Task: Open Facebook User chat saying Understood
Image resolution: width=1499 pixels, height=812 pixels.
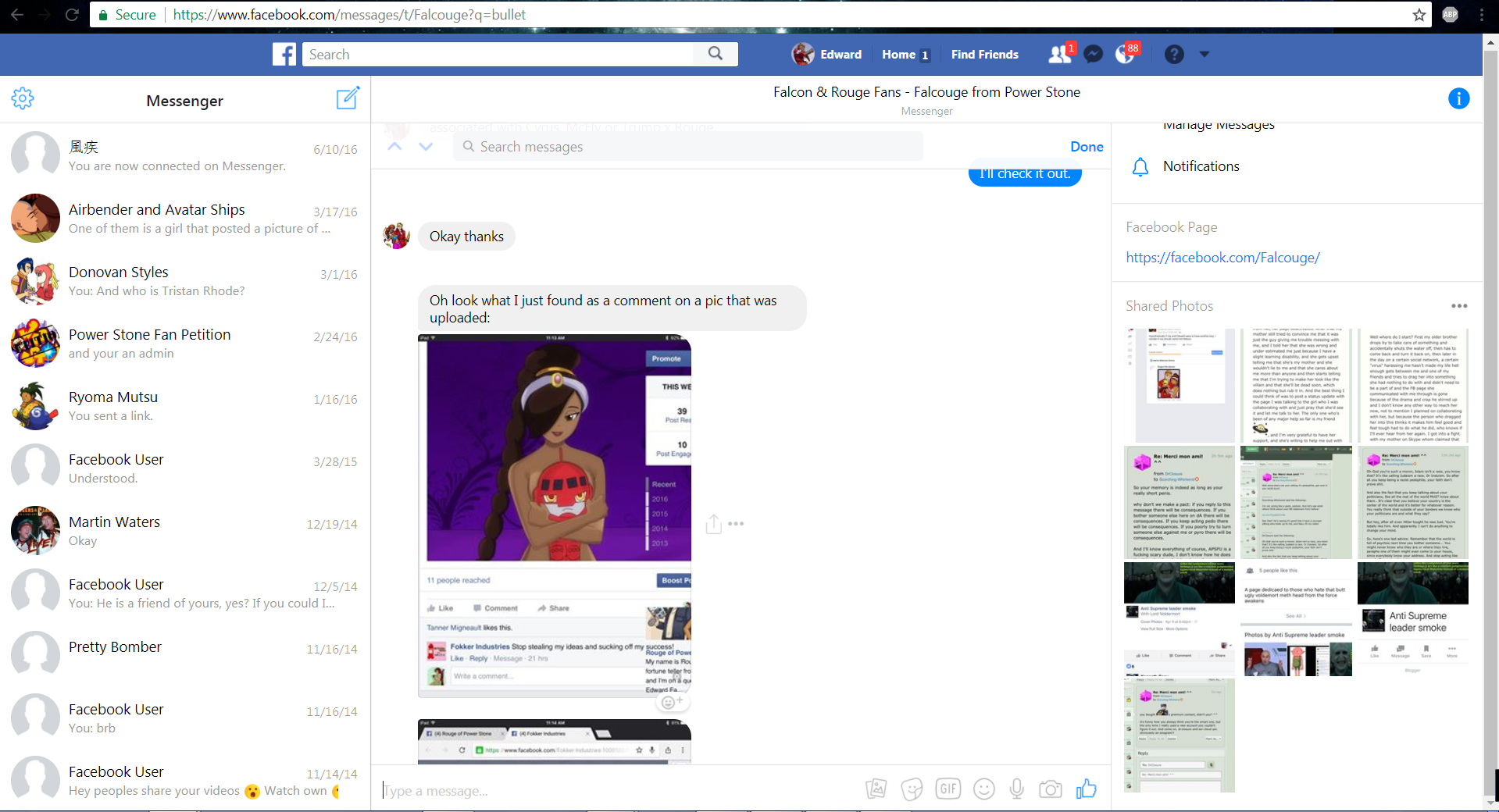Action: tap(185, 467)
